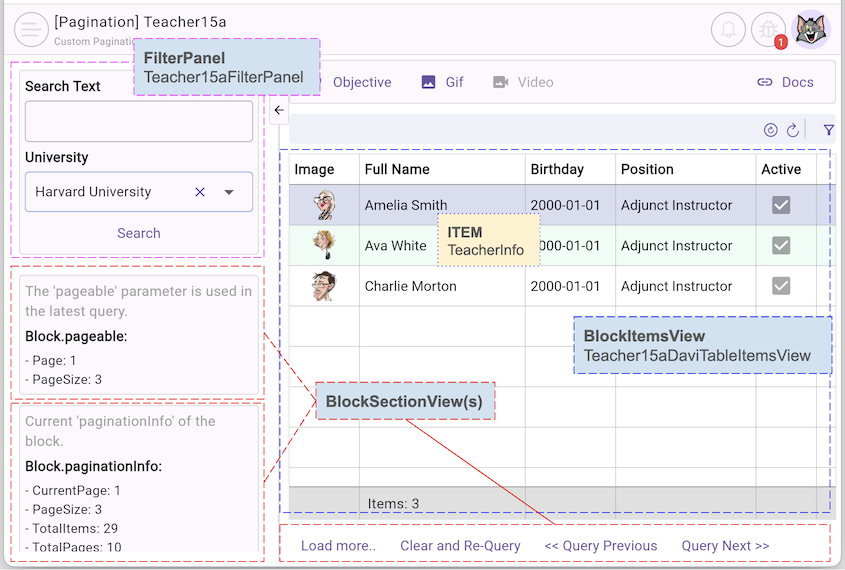Open the hamburger menu
Viewport: 845px width, 570px height.
32,29
